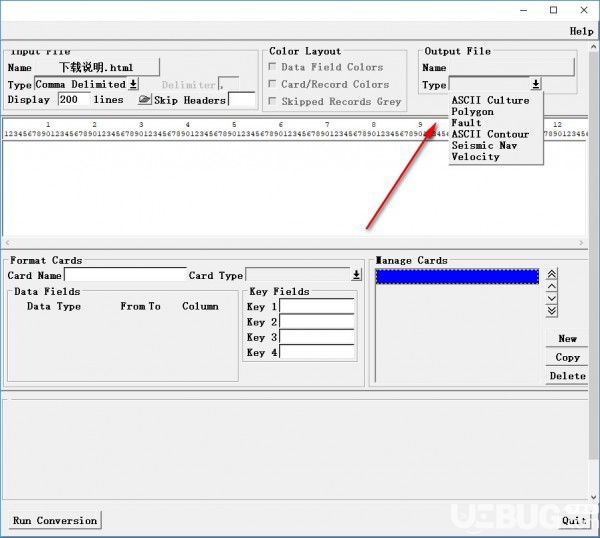
Task: Move card up one position icon
Action: 551,286
